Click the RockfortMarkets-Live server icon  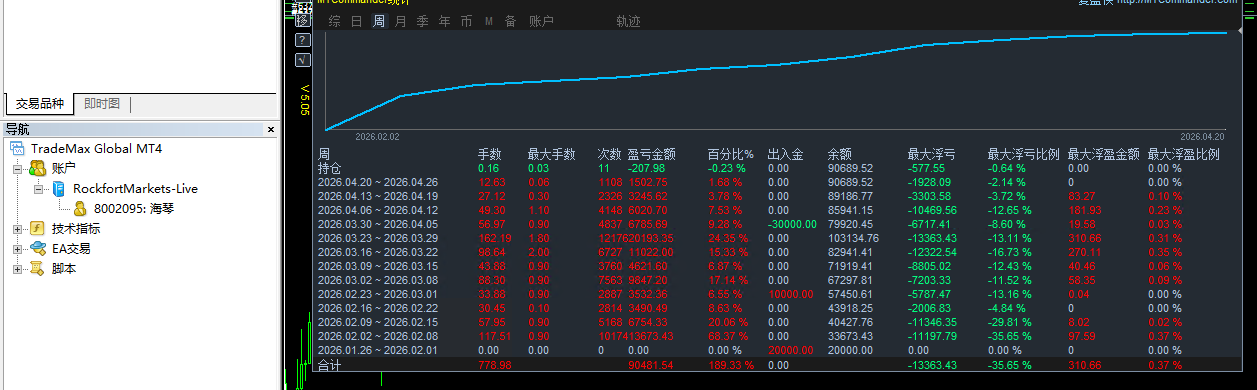[x=59, y=188]
